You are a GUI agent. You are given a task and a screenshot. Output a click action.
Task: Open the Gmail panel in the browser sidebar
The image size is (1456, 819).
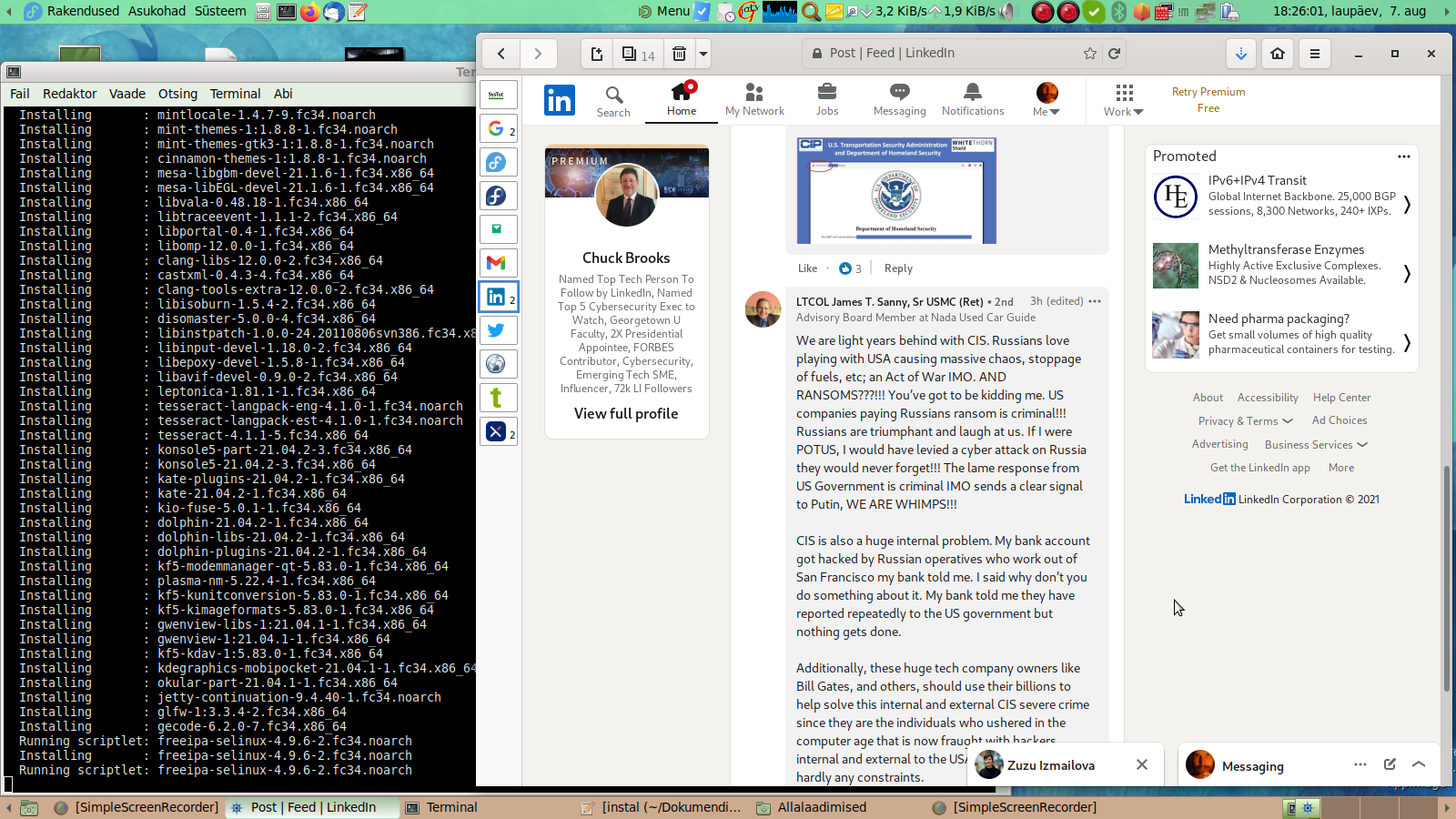(498, 263)
